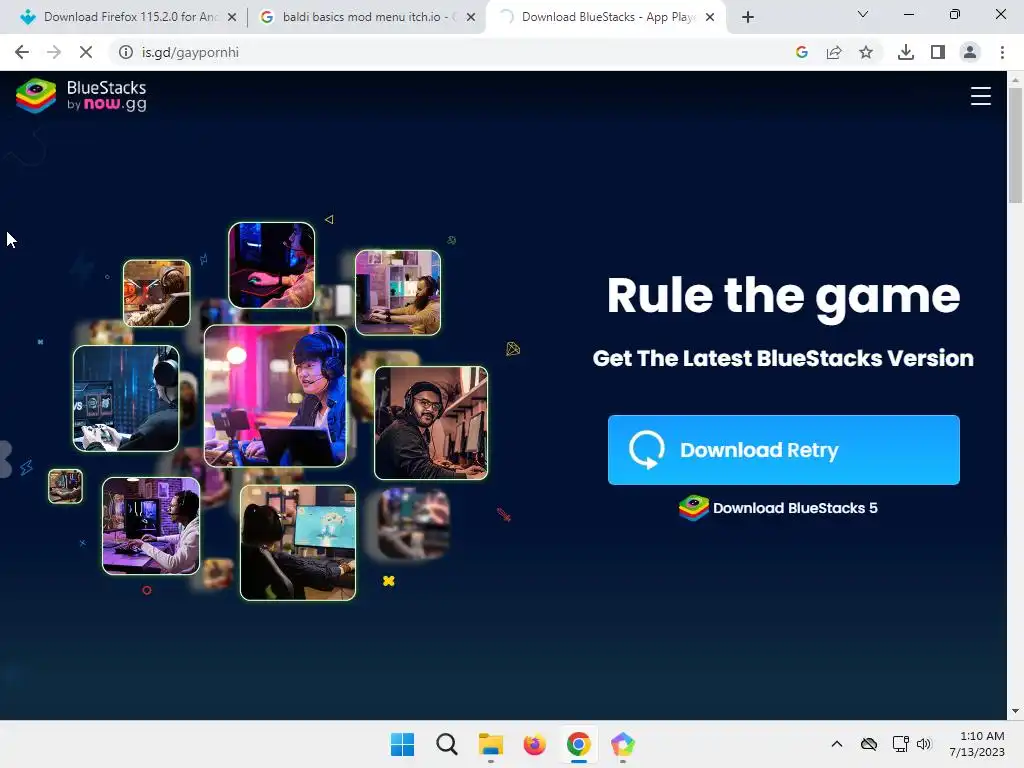The image size is (1024, 768).
Task: View site information icon in address bar
Action: (x=125, y=52)
